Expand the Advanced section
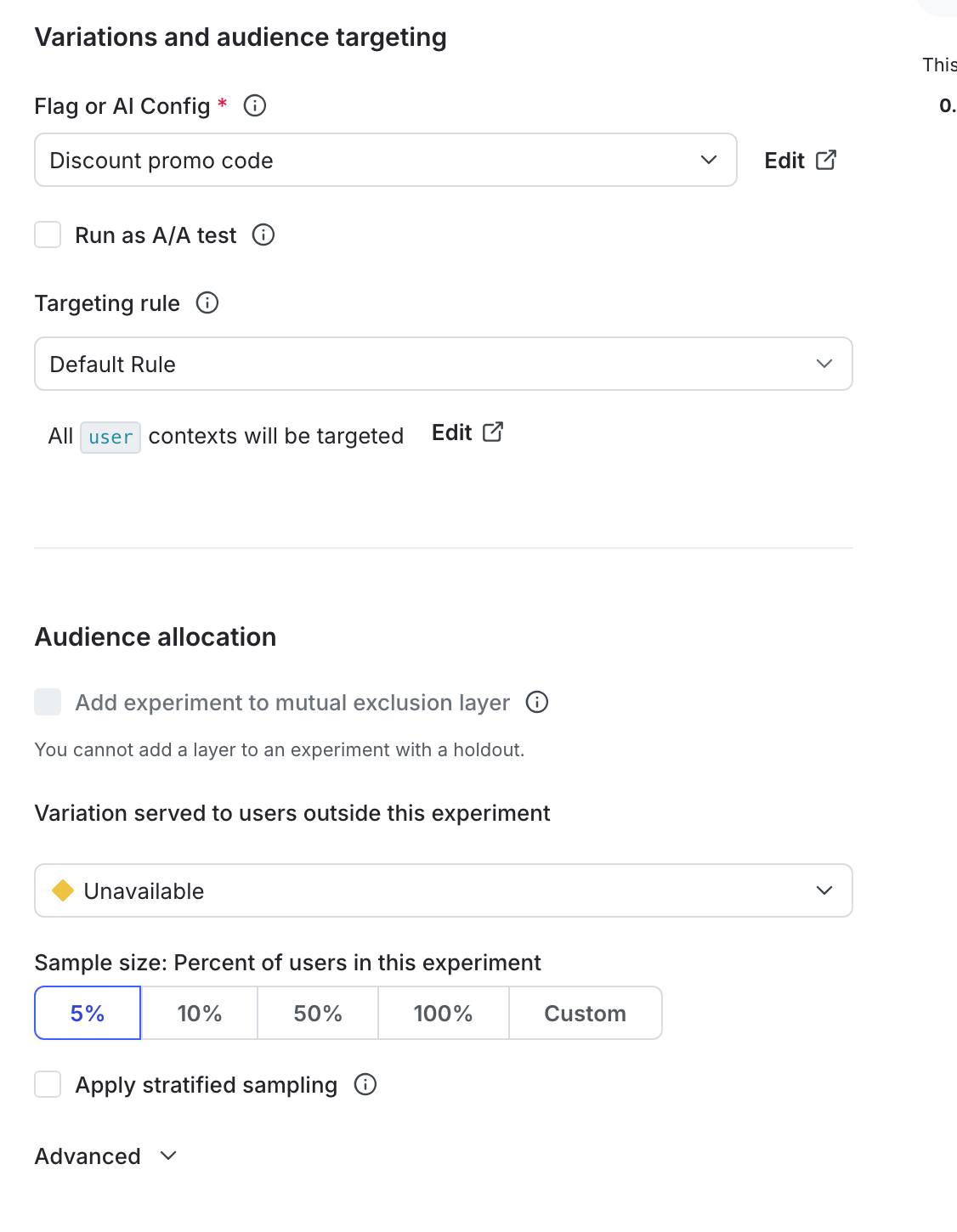 pyautogui.click(x=105, y=1156)
